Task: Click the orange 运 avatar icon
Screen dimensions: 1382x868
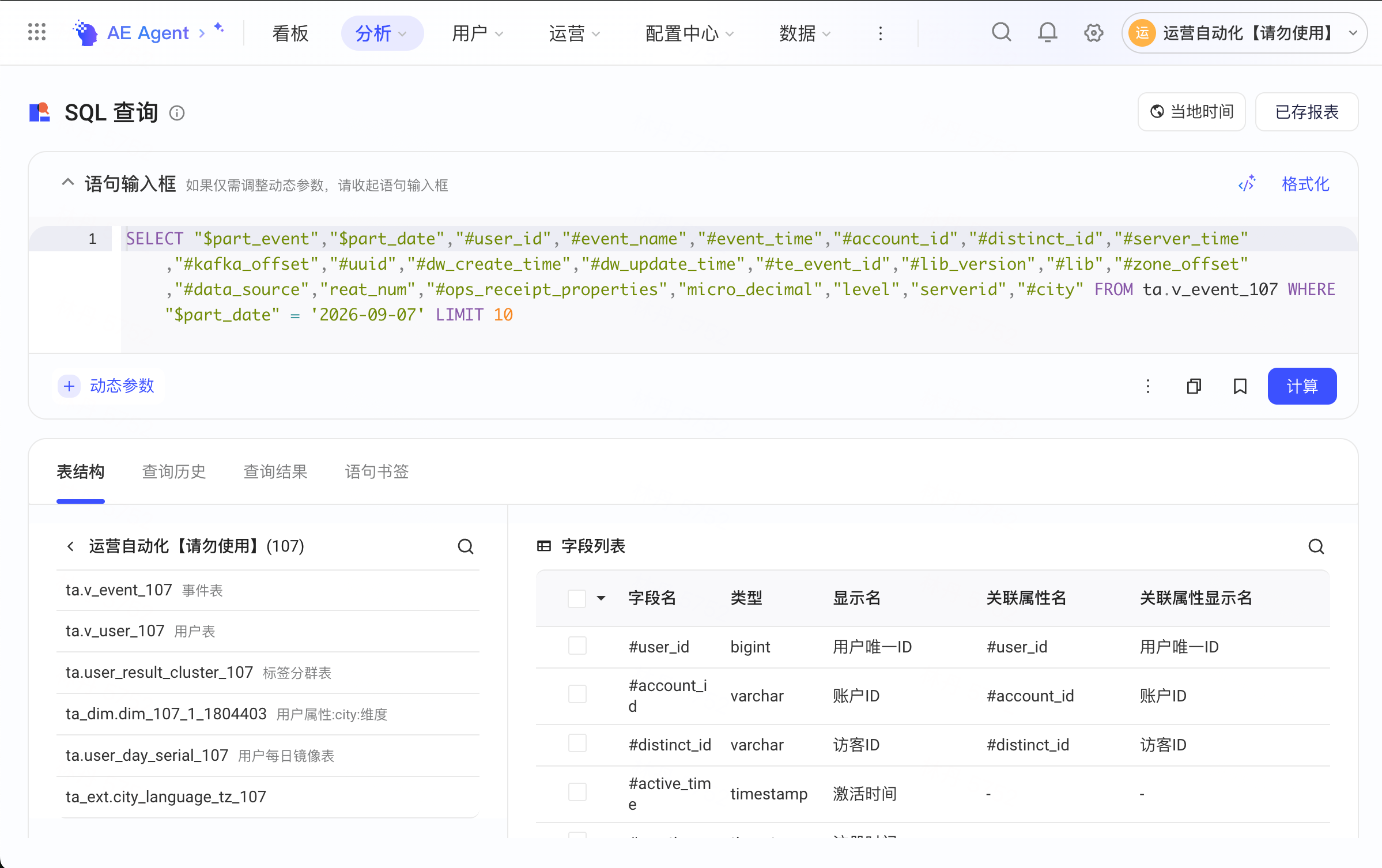Action: click(1142, 33)
